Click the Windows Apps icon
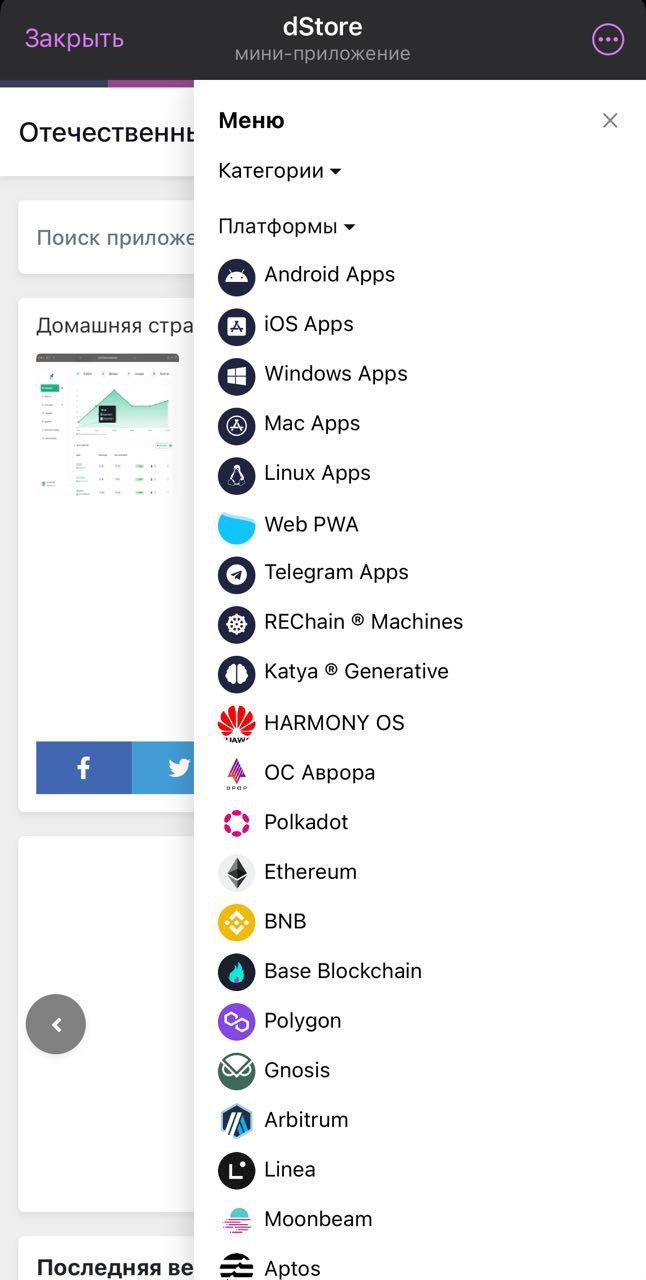This screenshot has width=646, height=1280. pyautogui.click(x=236, y=374)
